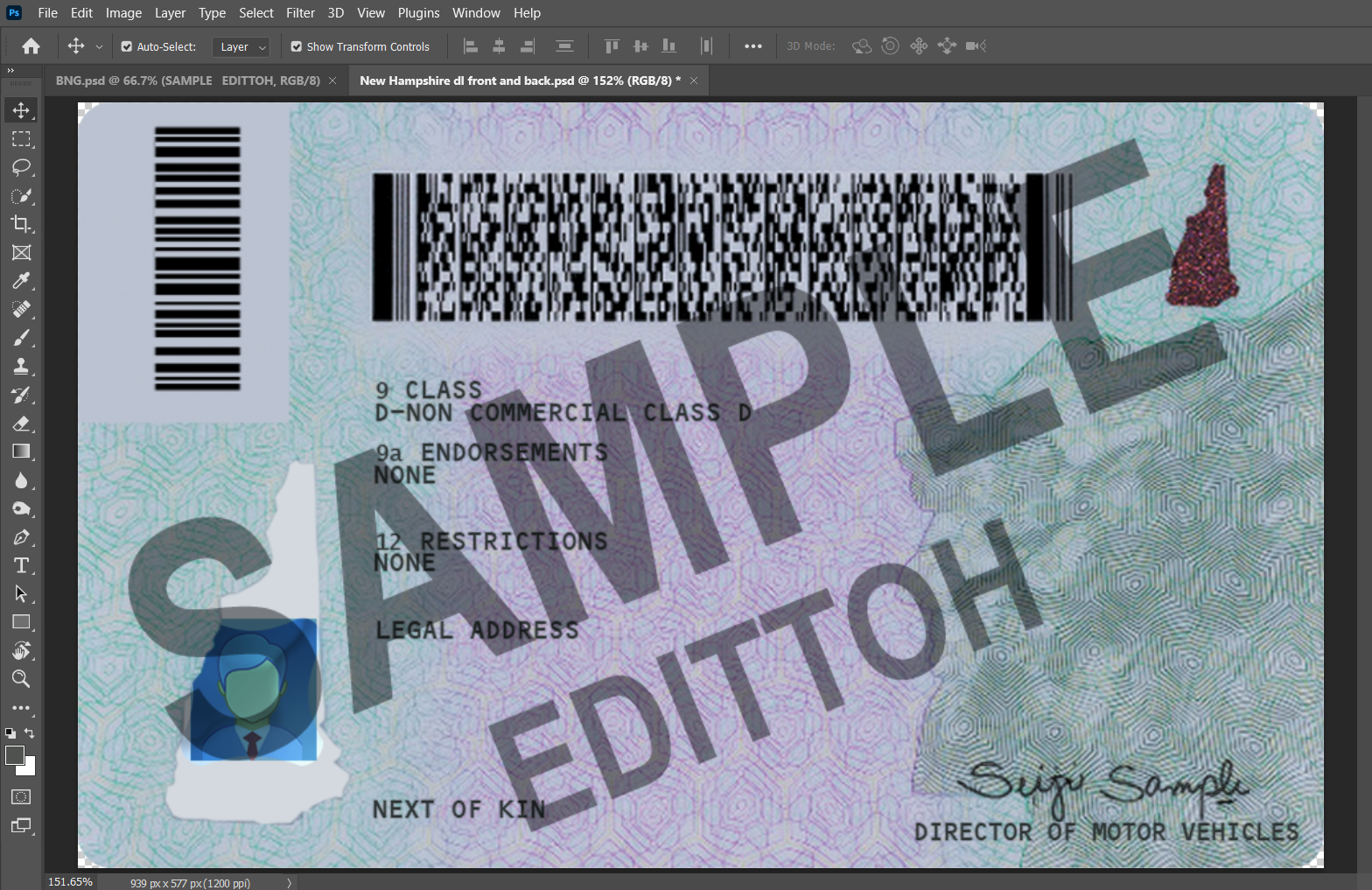This screenshot has width=1372, height=890.
Task: Open the Filter menu
Action: [x=300, y=13]
